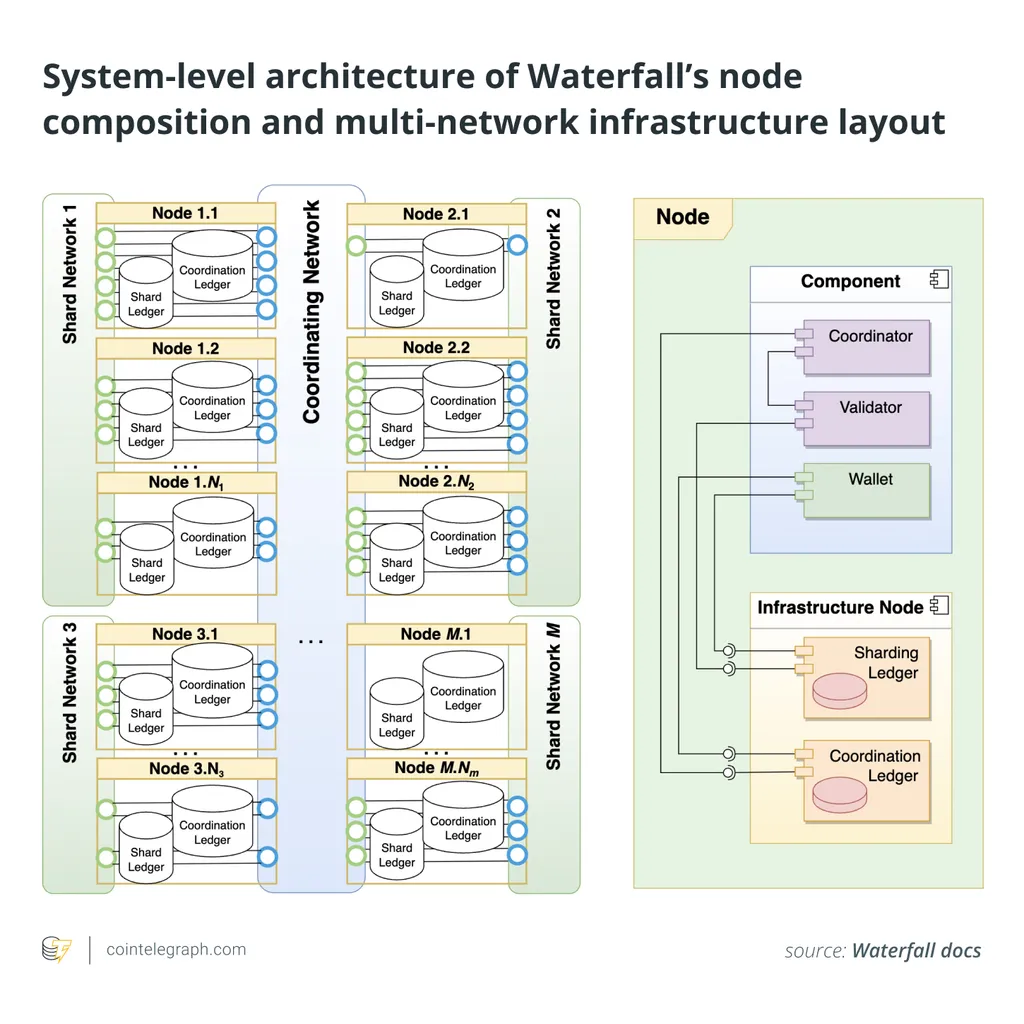The image size is (1024, 1024).
Task: Click the Node 2.1 header
Action: [x=436, y=214]
